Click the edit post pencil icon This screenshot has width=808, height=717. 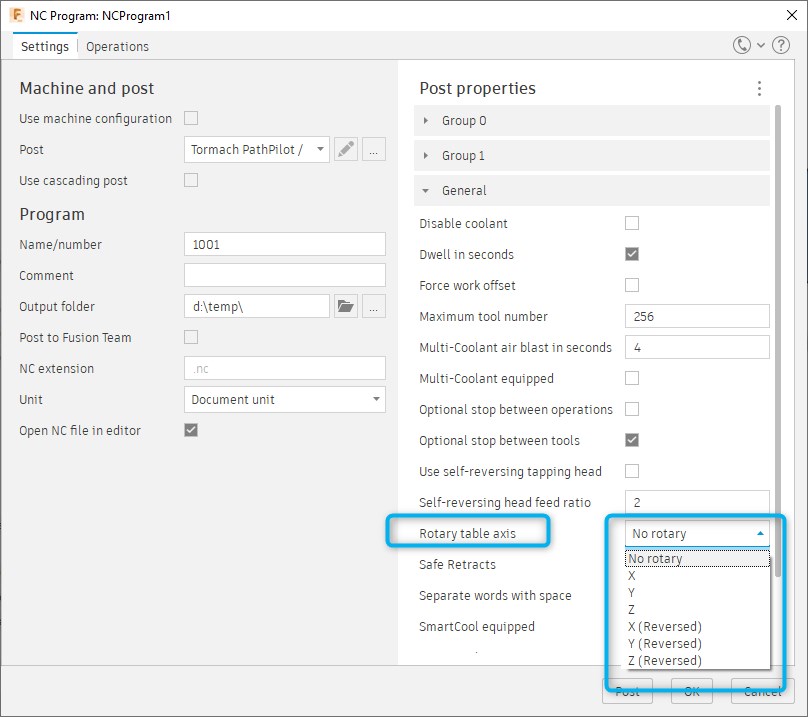pyautogui.click(x=346, y=149)
